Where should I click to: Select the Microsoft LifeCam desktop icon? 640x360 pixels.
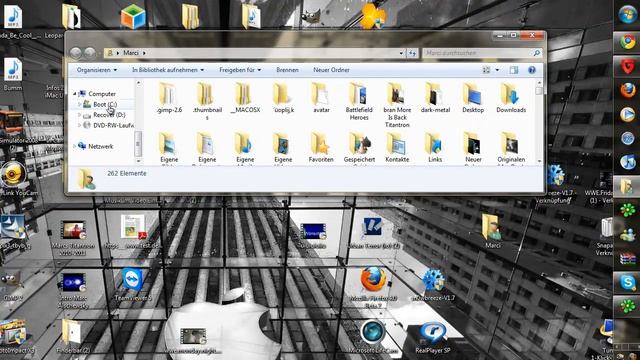[x=373, y=337]
